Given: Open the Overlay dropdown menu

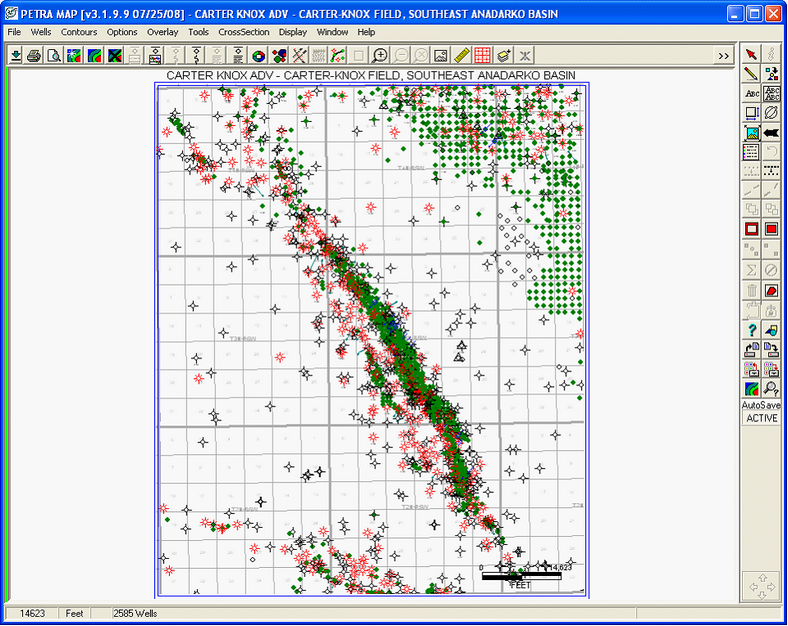Looking at the screenshot, I should coord(162,32).
